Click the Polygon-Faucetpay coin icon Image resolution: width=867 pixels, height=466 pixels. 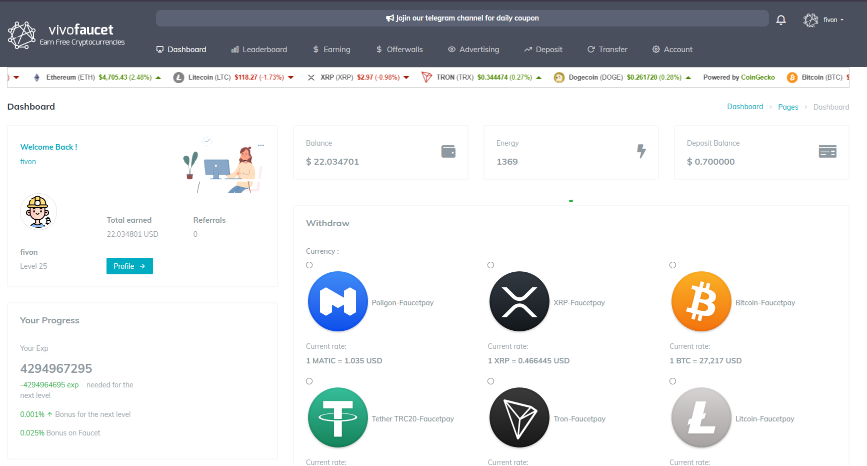[339, 302]
